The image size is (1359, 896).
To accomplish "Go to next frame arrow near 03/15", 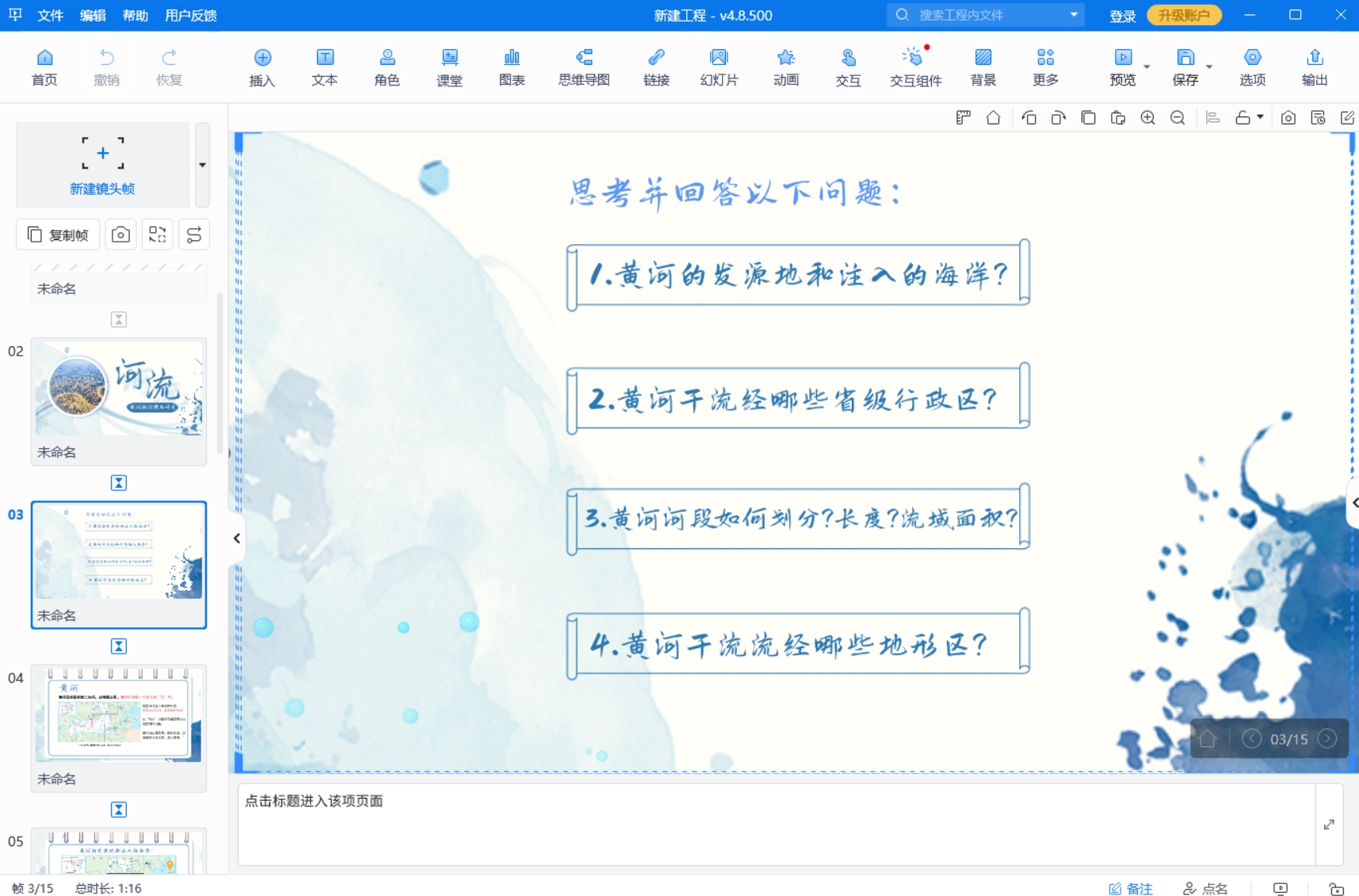I will (x=1327, y=739).
